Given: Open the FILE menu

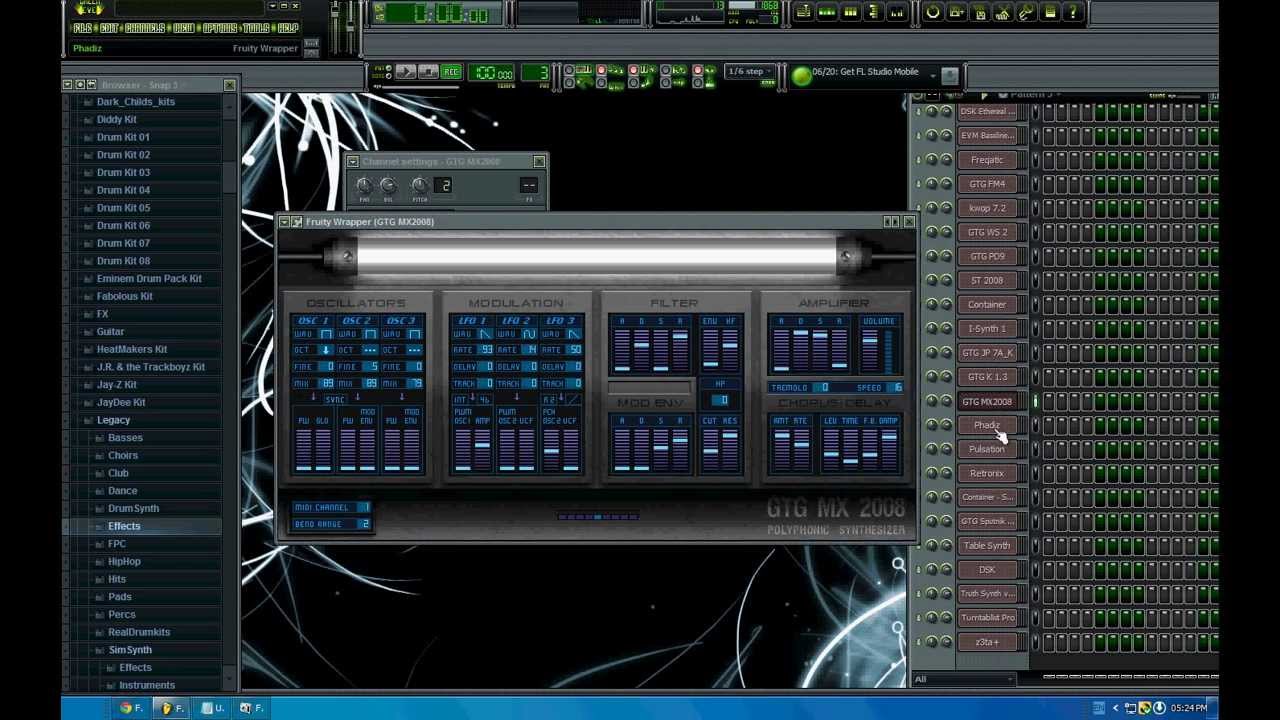Looking at the screenshot, I should click(83, 28).
